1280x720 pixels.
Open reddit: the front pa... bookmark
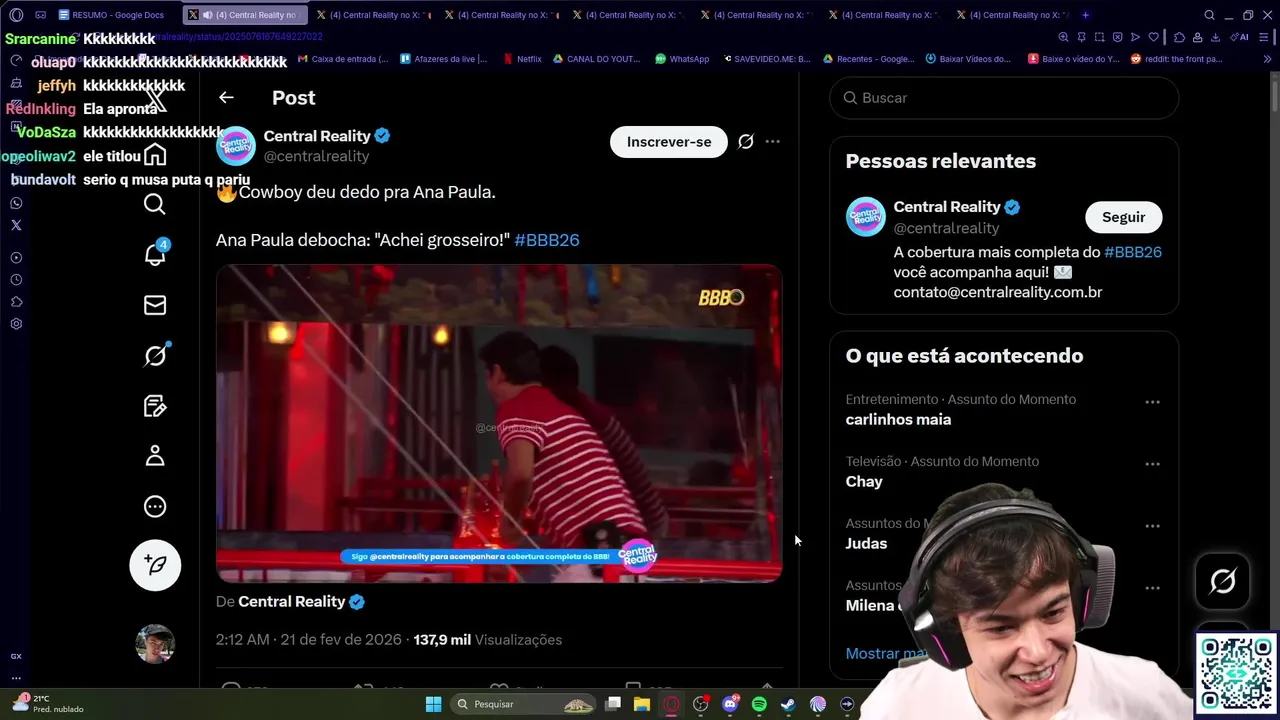[x=1176, y=59]
